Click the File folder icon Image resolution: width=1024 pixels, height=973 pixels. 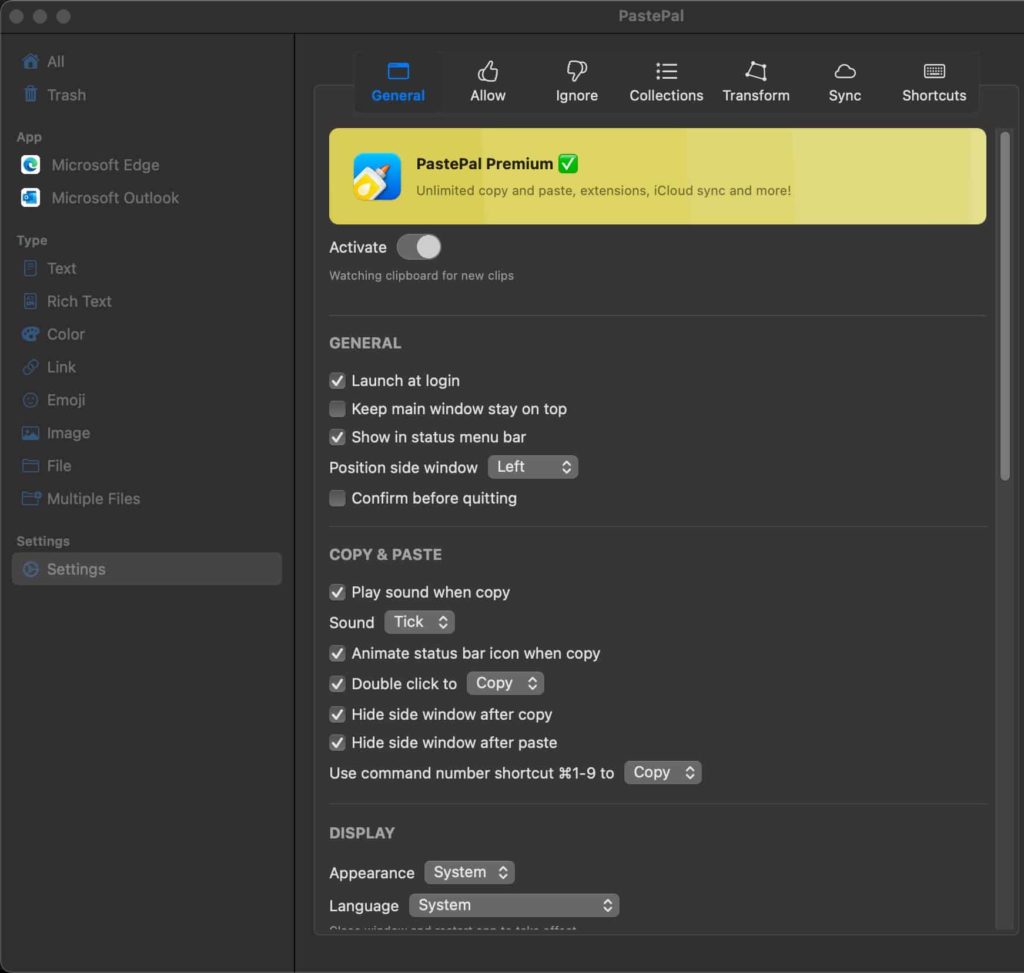point(31,466)
